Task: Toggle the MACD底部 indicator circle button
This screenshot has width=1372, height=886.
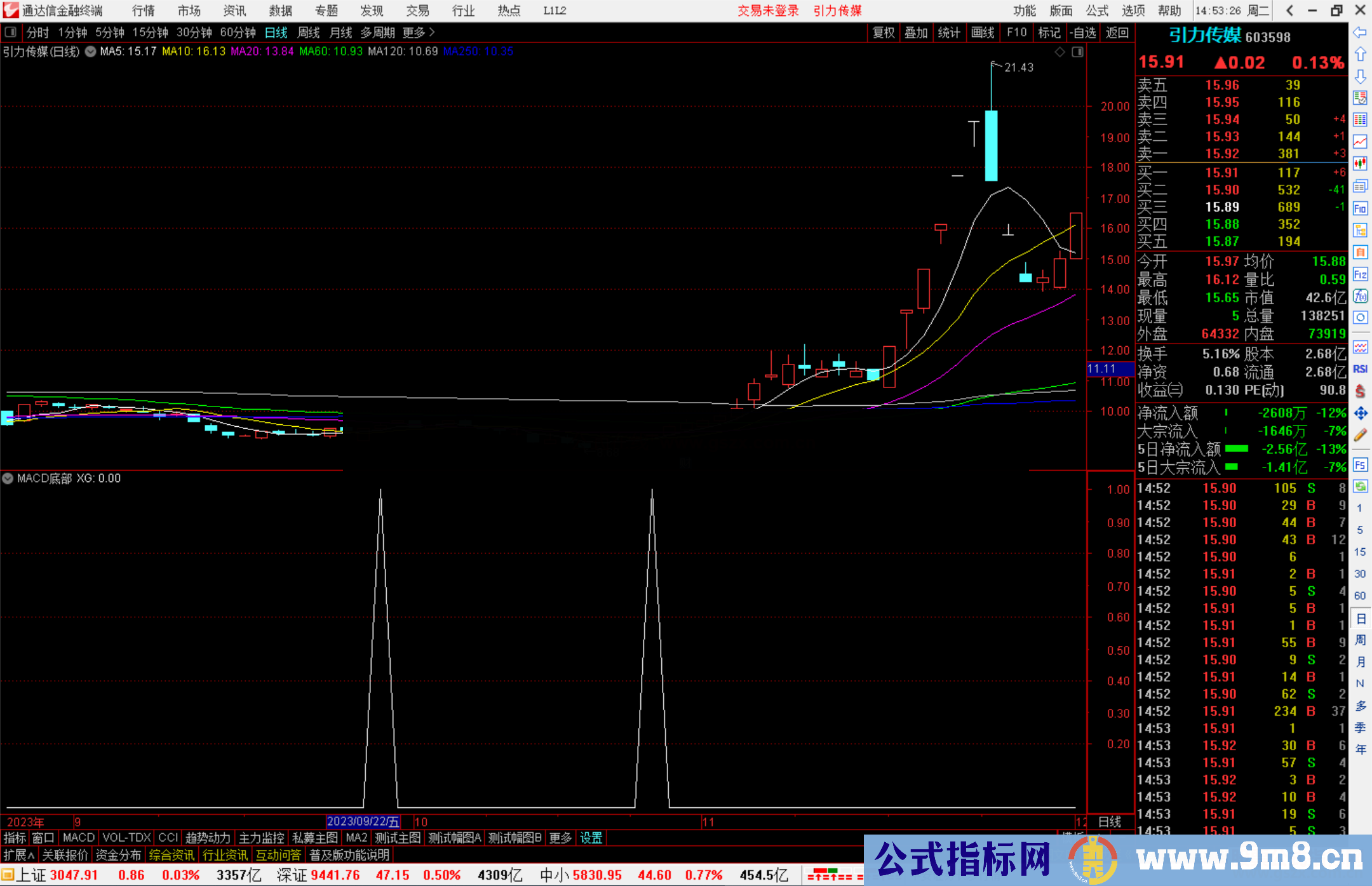Action: 8,478
